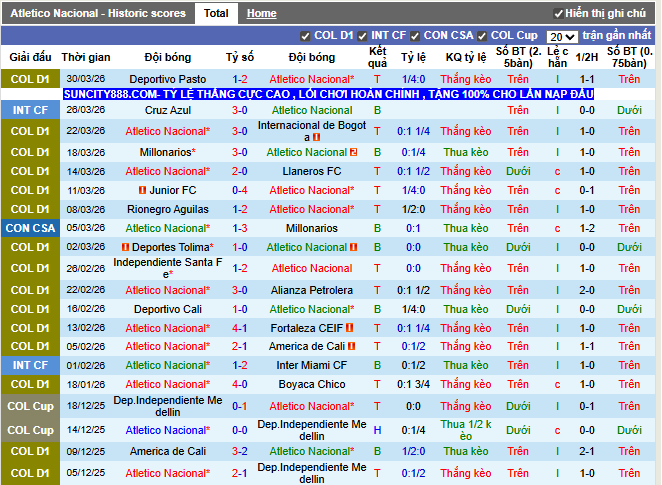Click the CON CSA league badge

point(30,228)
